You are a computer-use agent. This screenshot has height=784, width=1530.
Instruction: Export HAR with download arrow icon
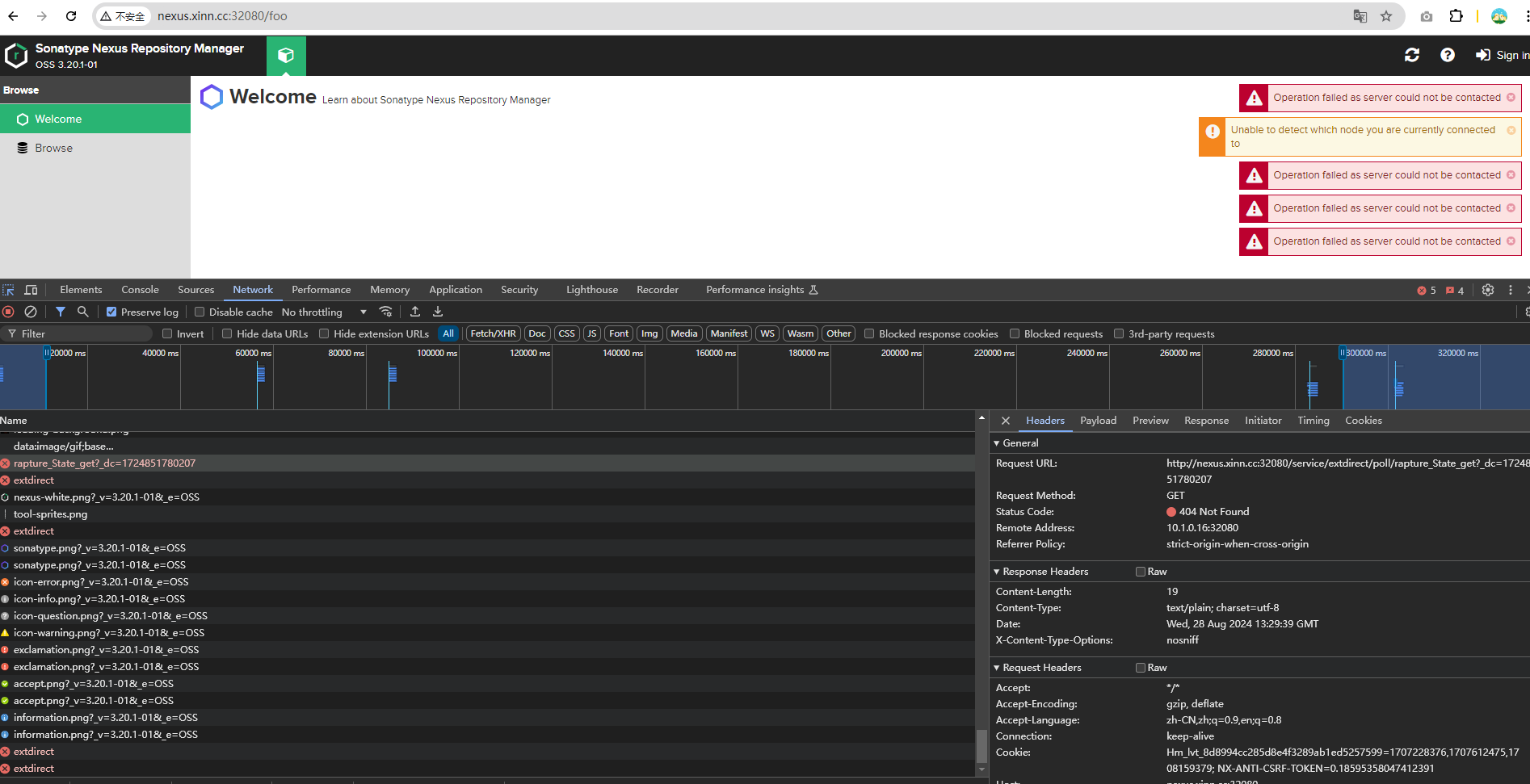[x=438, y=312]
